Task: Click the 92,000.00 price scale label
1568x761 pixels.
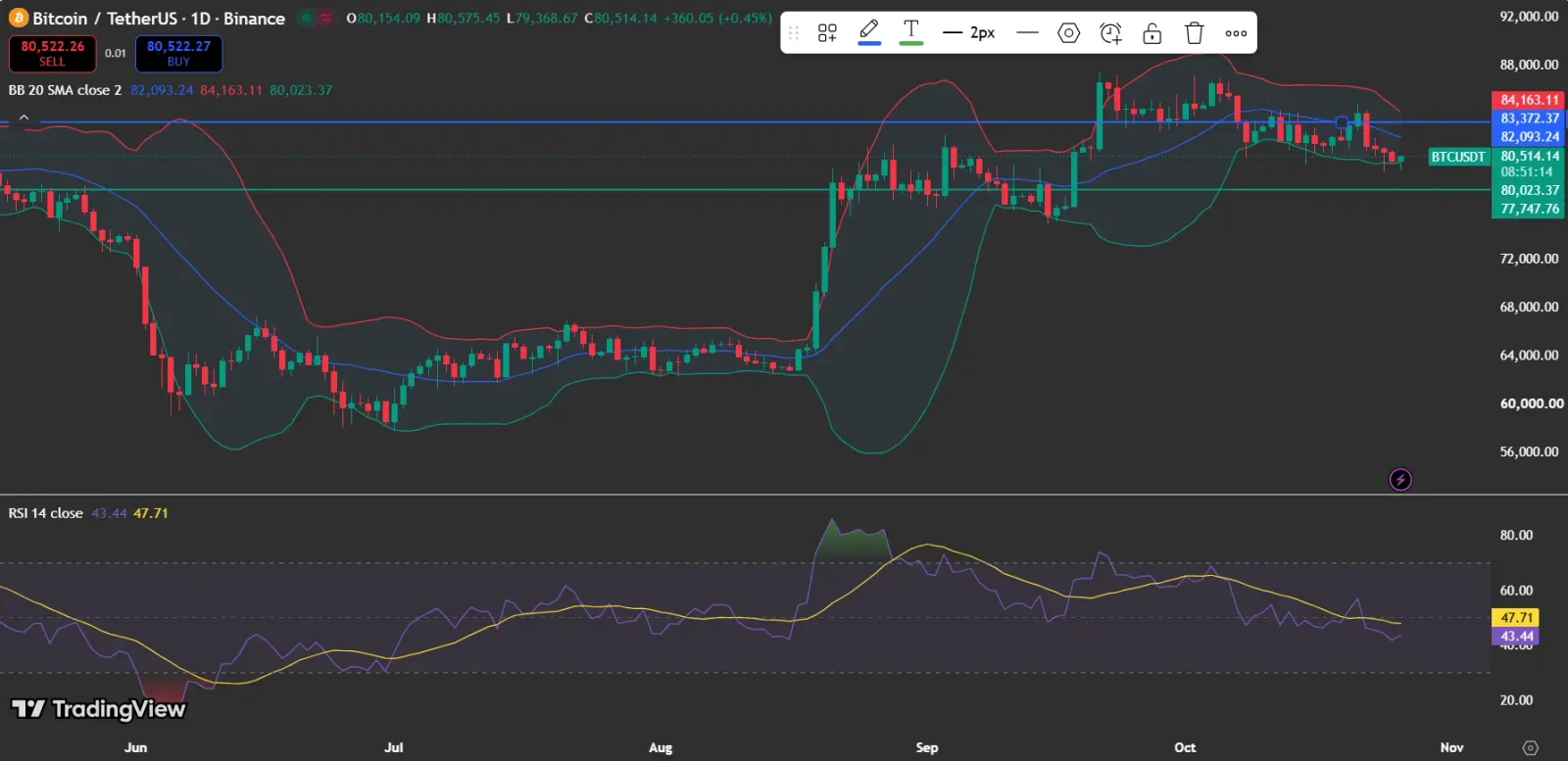Action: coord(1529,17)
